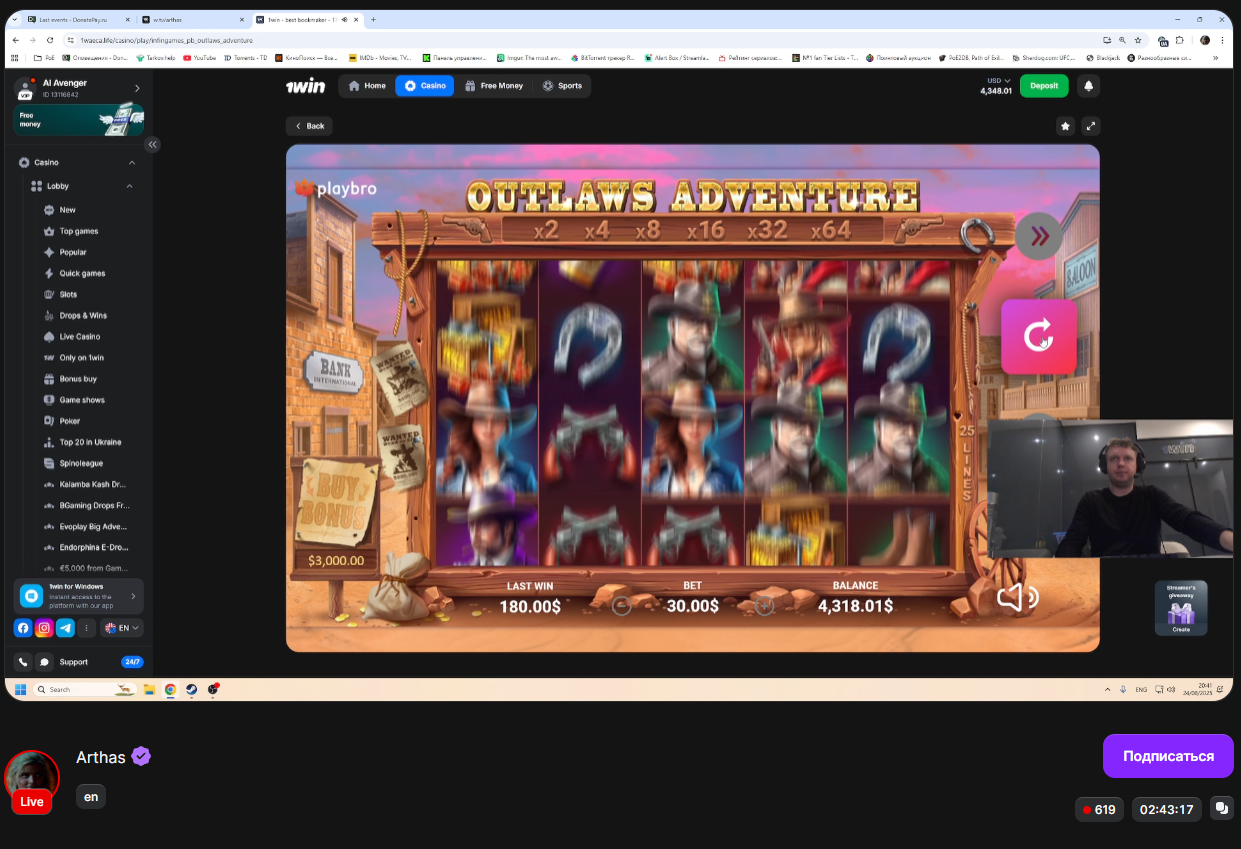
Task: Decrease the bet amount
Action: point(621,605)
